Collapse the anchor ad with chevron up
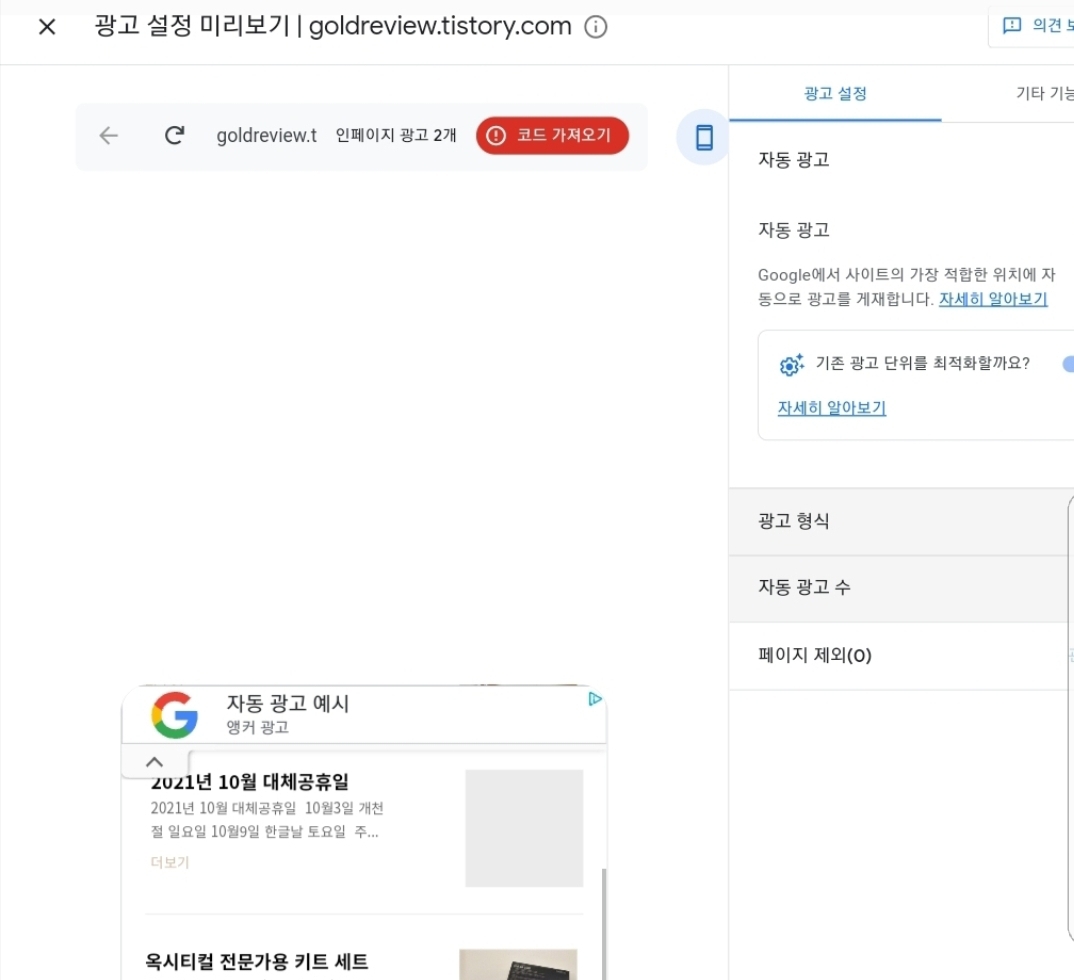This screenshot has width=1074, height=980. click(155, 762)
